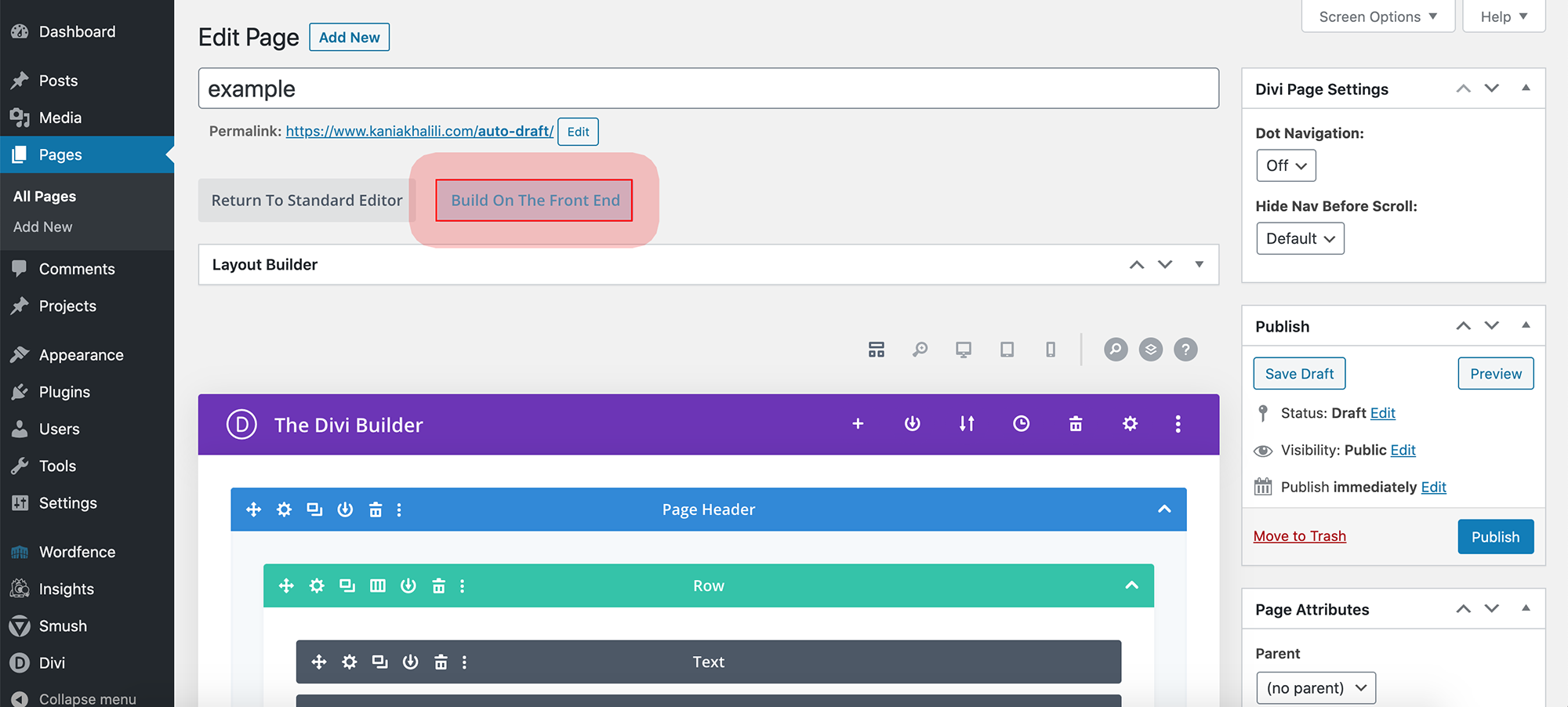Click the Preview button
Image resolution: width=1568 pixels, height=707 pixels.
click(x=1495, y=373)
